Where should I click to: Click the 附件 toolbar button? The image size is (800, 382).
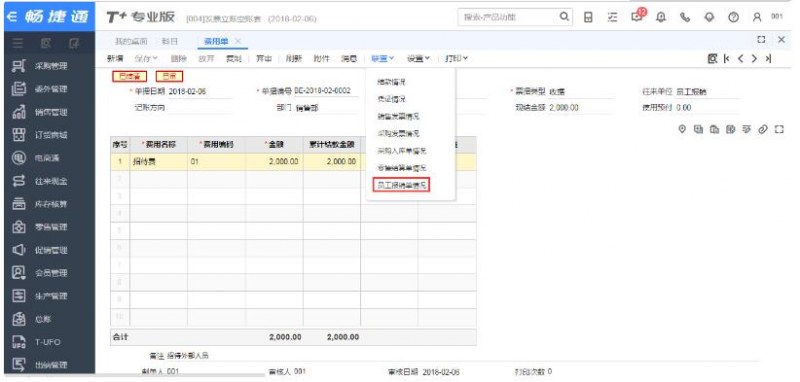point(321,59)
